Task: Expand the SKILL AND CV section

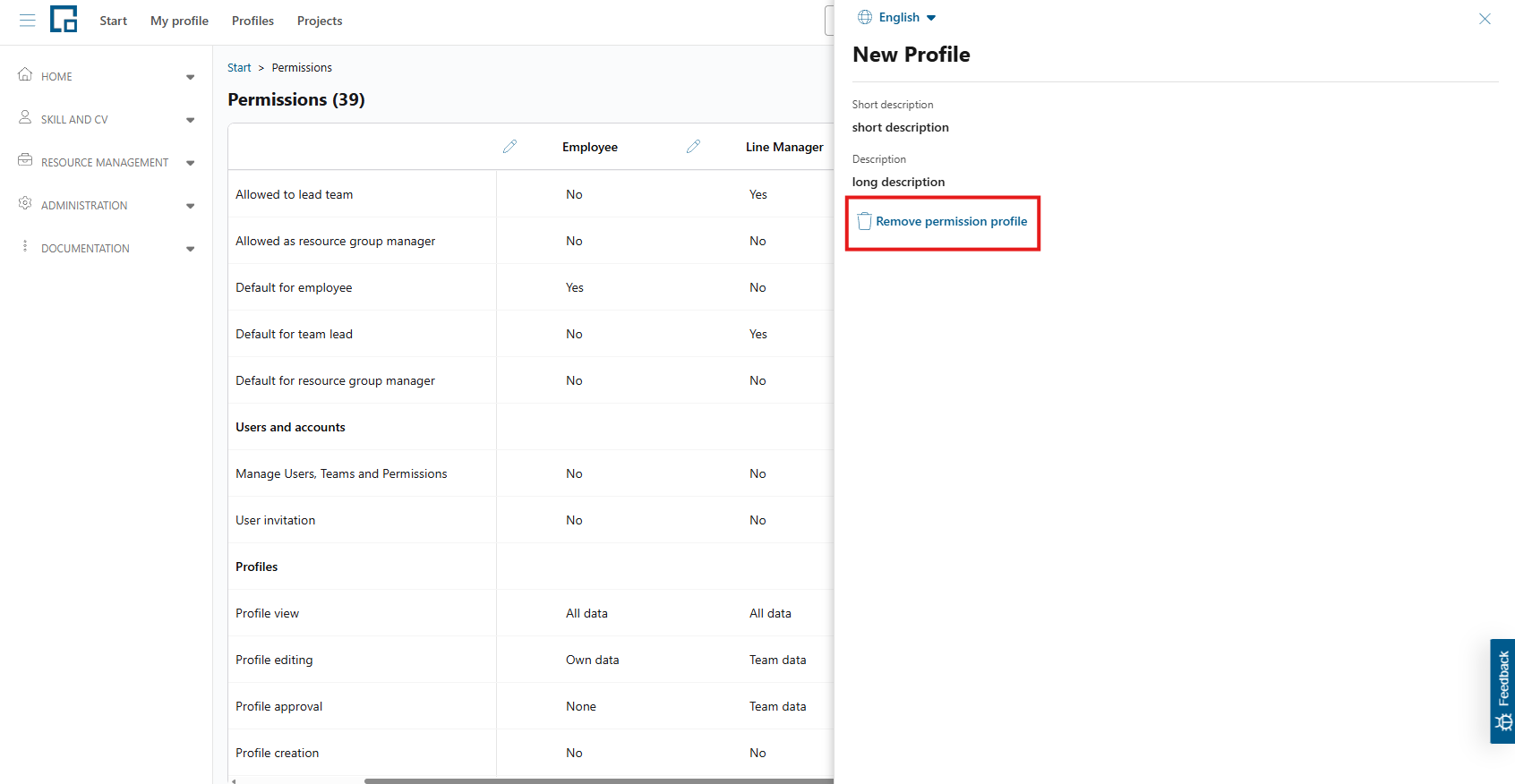Action: [190, 120]
